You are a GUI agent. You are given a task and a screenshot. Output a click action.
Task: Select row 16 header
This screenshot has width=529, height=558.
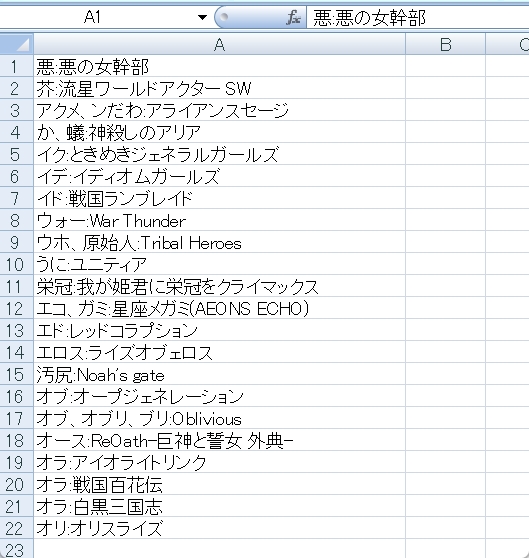tap(16, 396)
